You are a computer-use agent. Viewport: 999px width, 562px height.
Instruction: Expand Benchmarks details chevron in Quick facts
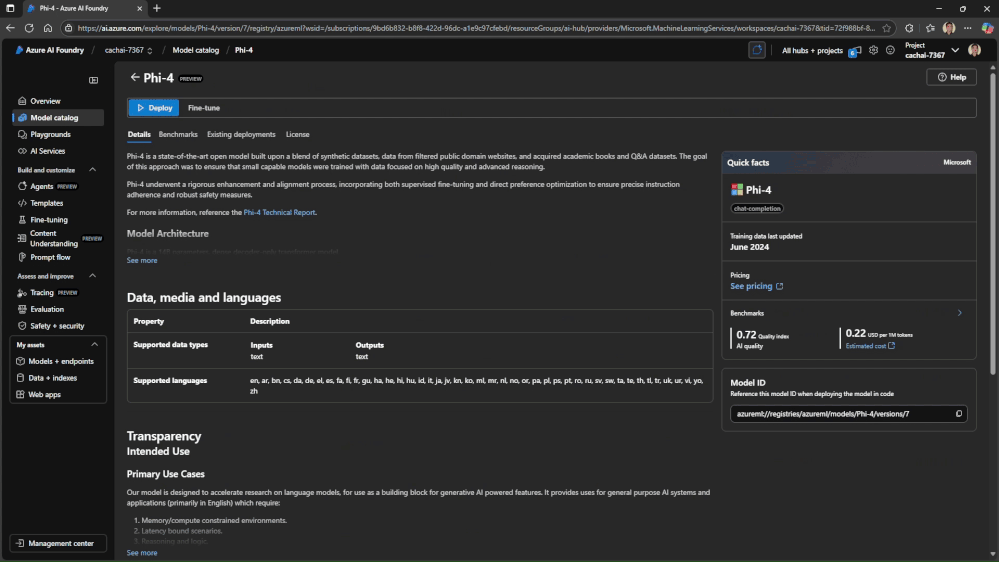click(959, 313)
